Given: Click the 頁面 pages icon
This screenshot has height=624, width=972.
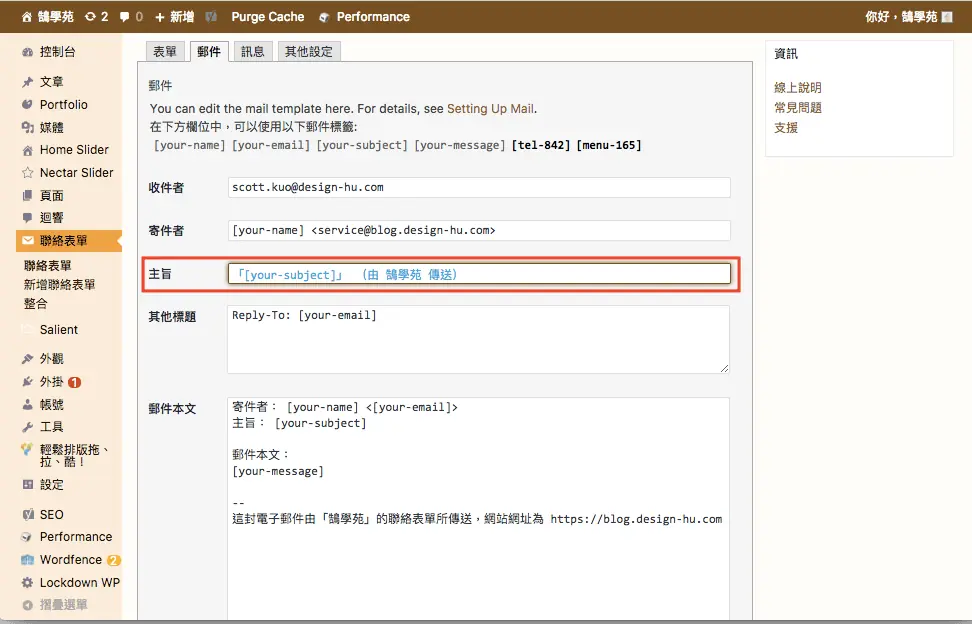Looking at the screenshot, I should (27, 195).
